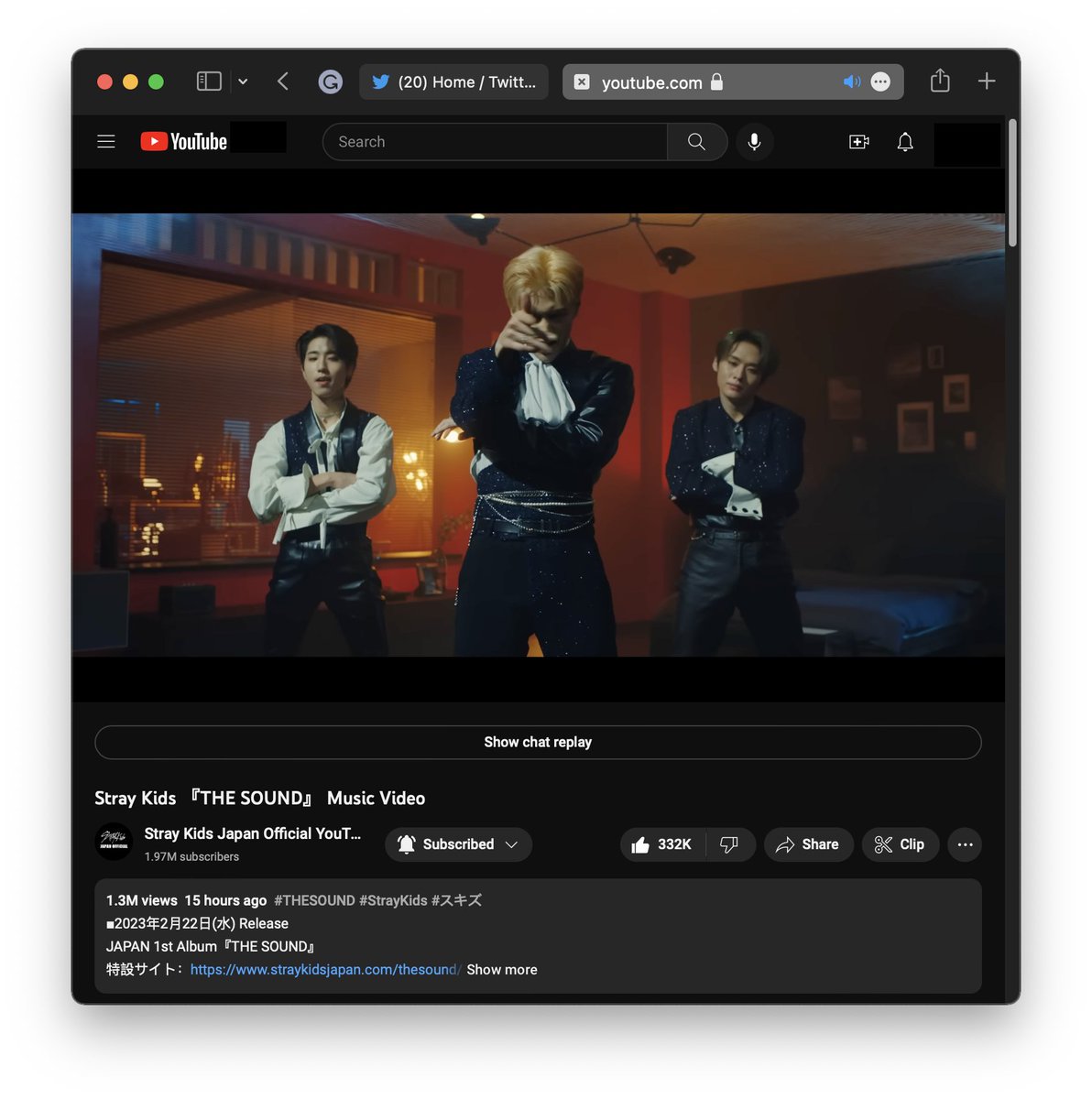The width and height of the screenshot is (1092, 1099).
Task: Click the YouTube logo
Action: point(183,142)
